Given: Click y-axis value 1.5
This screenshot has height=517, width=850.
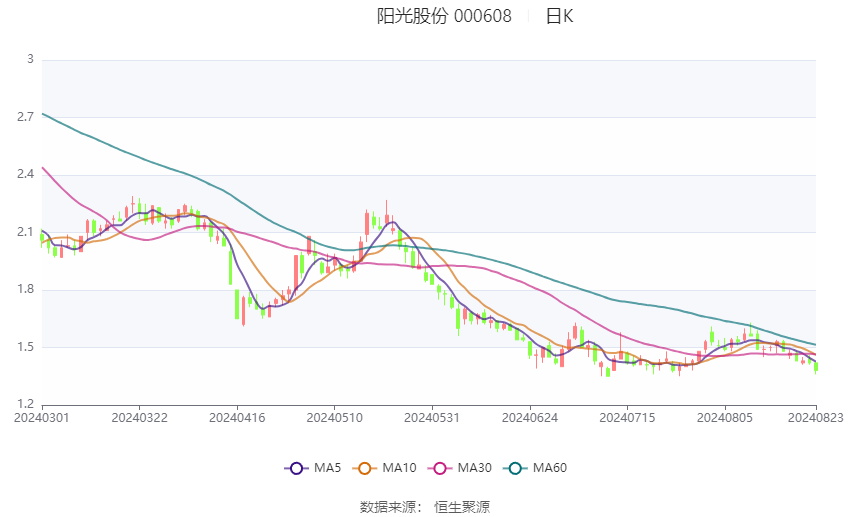Looking at the screenshot, I should tap(25, 347).
